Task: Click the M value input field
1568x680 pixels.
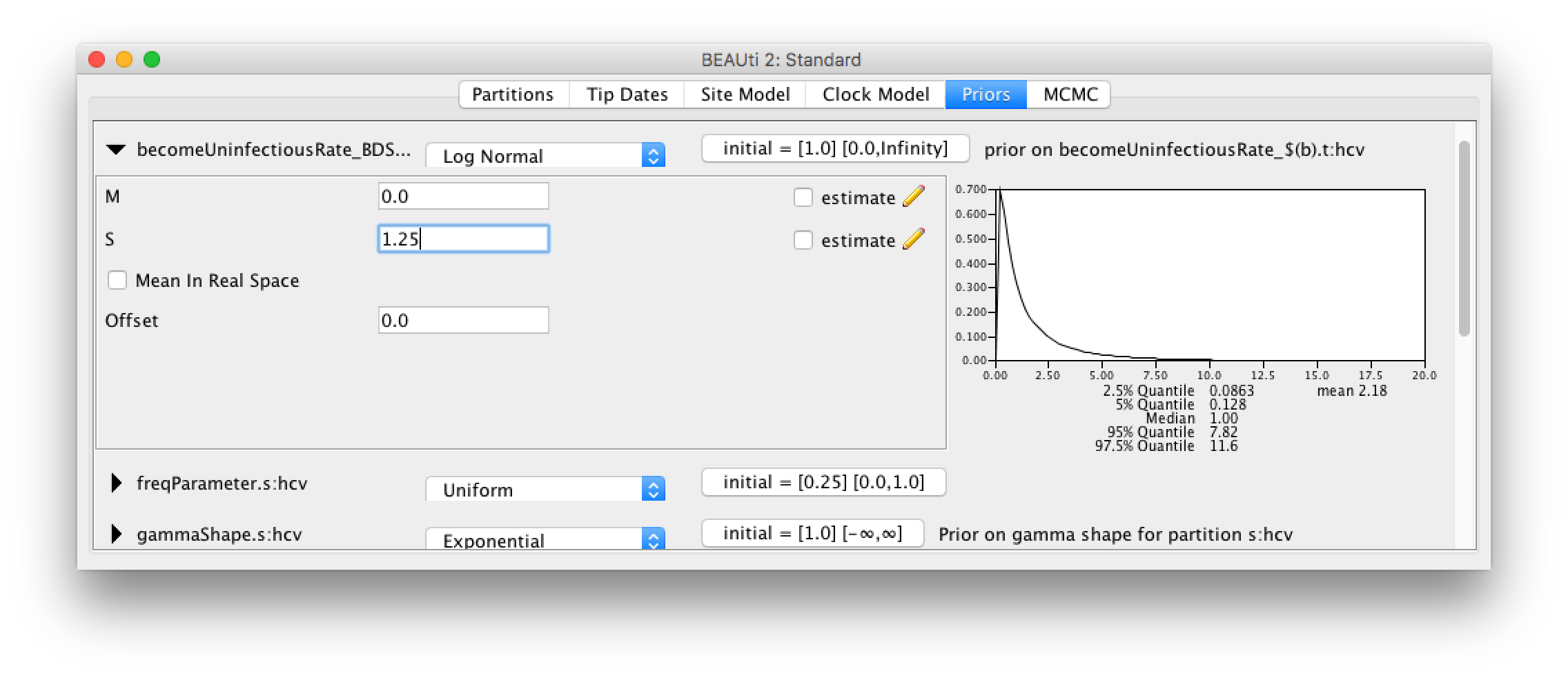Action: (463, 196)
